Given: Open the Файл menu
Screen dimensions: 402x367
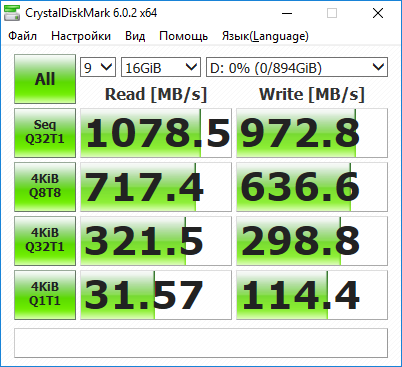Looking at the screenshot, I should click(x=22, y=36).
